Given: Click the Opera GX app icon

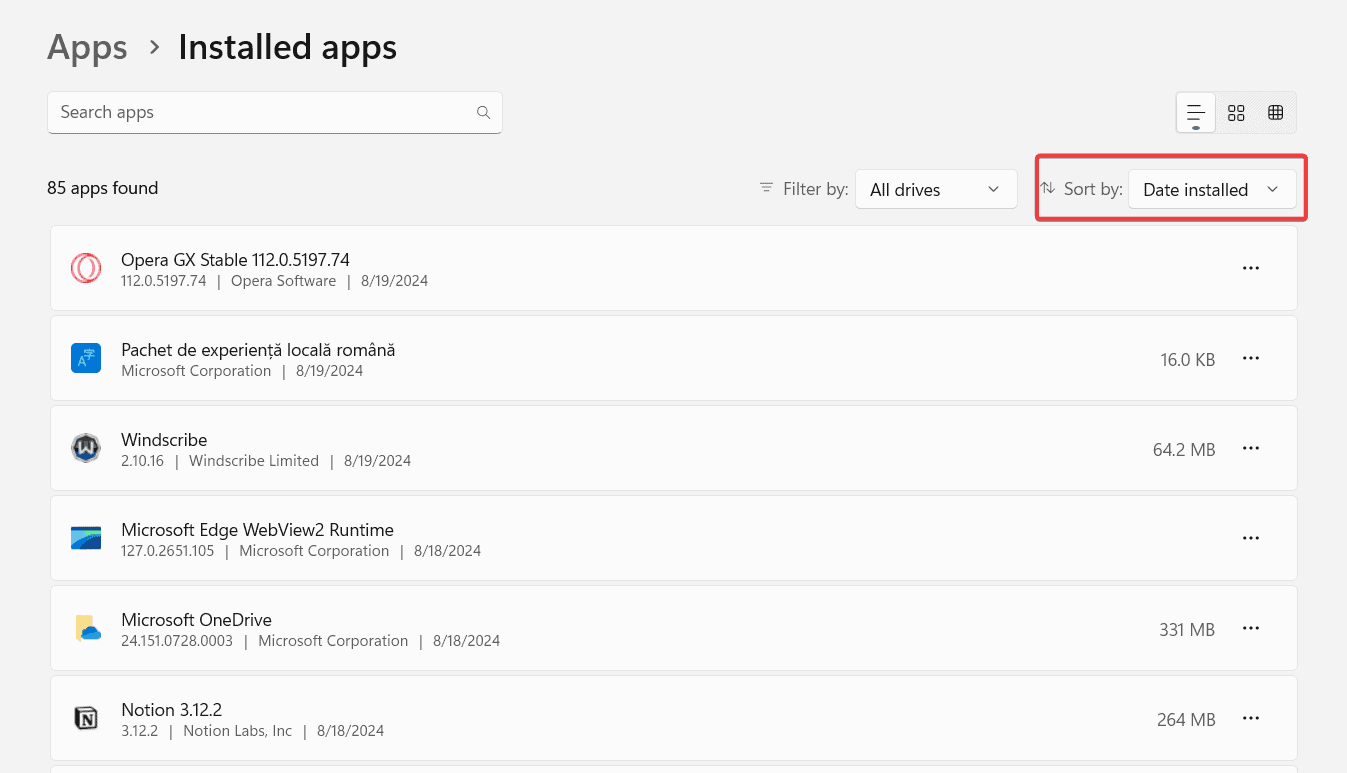Looking at the screenshot, I should tap(86, 268).
